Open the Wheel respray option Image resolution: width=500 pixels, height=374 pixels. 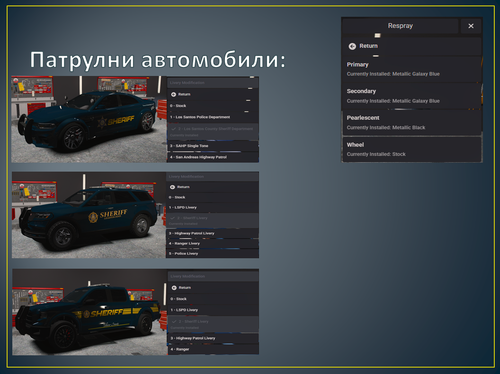(412, 149)
